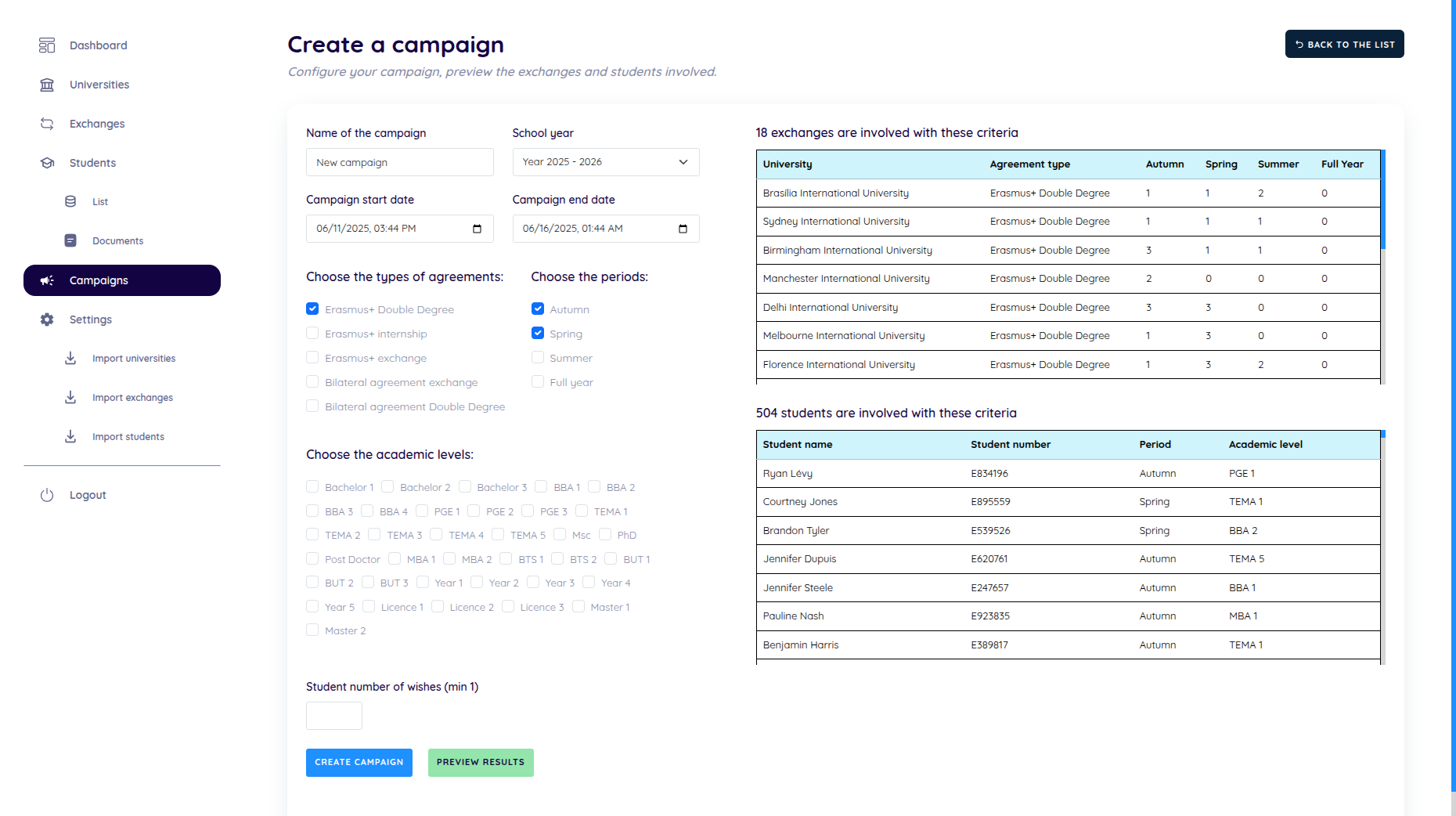The width and height of the screenshot is (1456, 816).
Task: Click the page vertical scrollbar
Action: pyautogui.click(x=1453, y=395)
